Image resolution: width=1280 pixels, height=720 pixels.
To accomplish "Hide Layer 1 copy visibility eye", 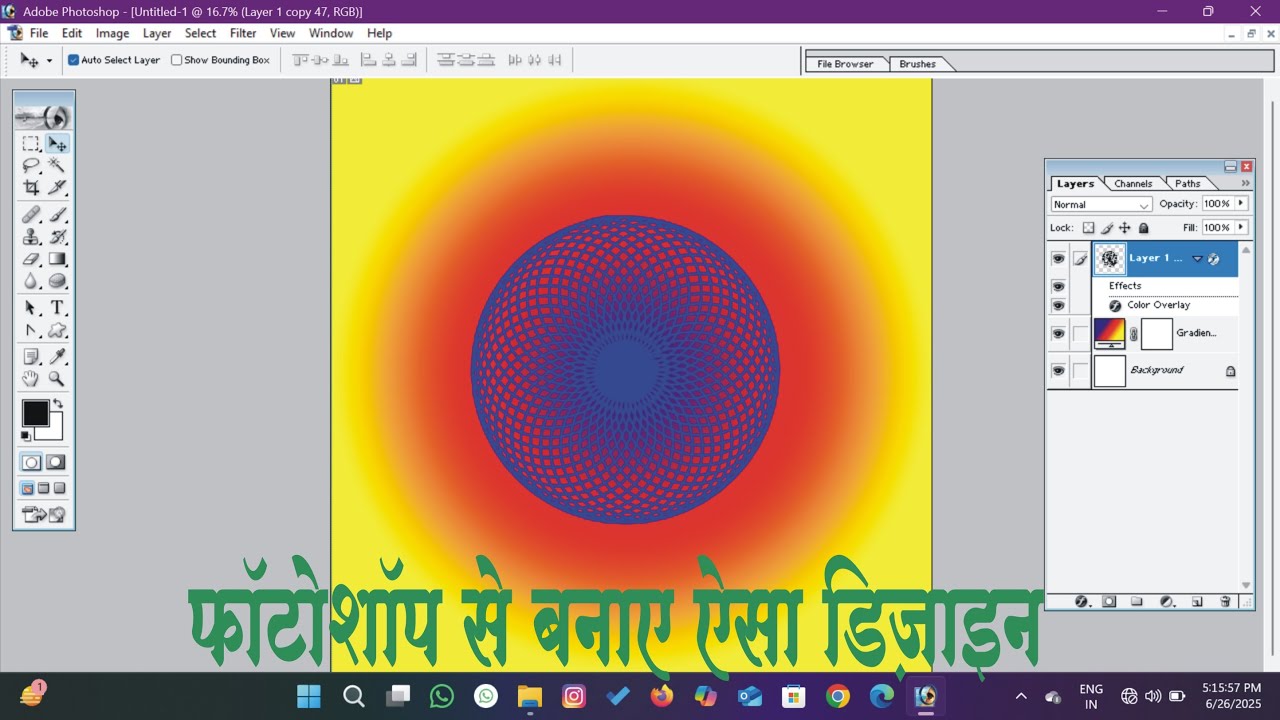I will click(1058, 259).
